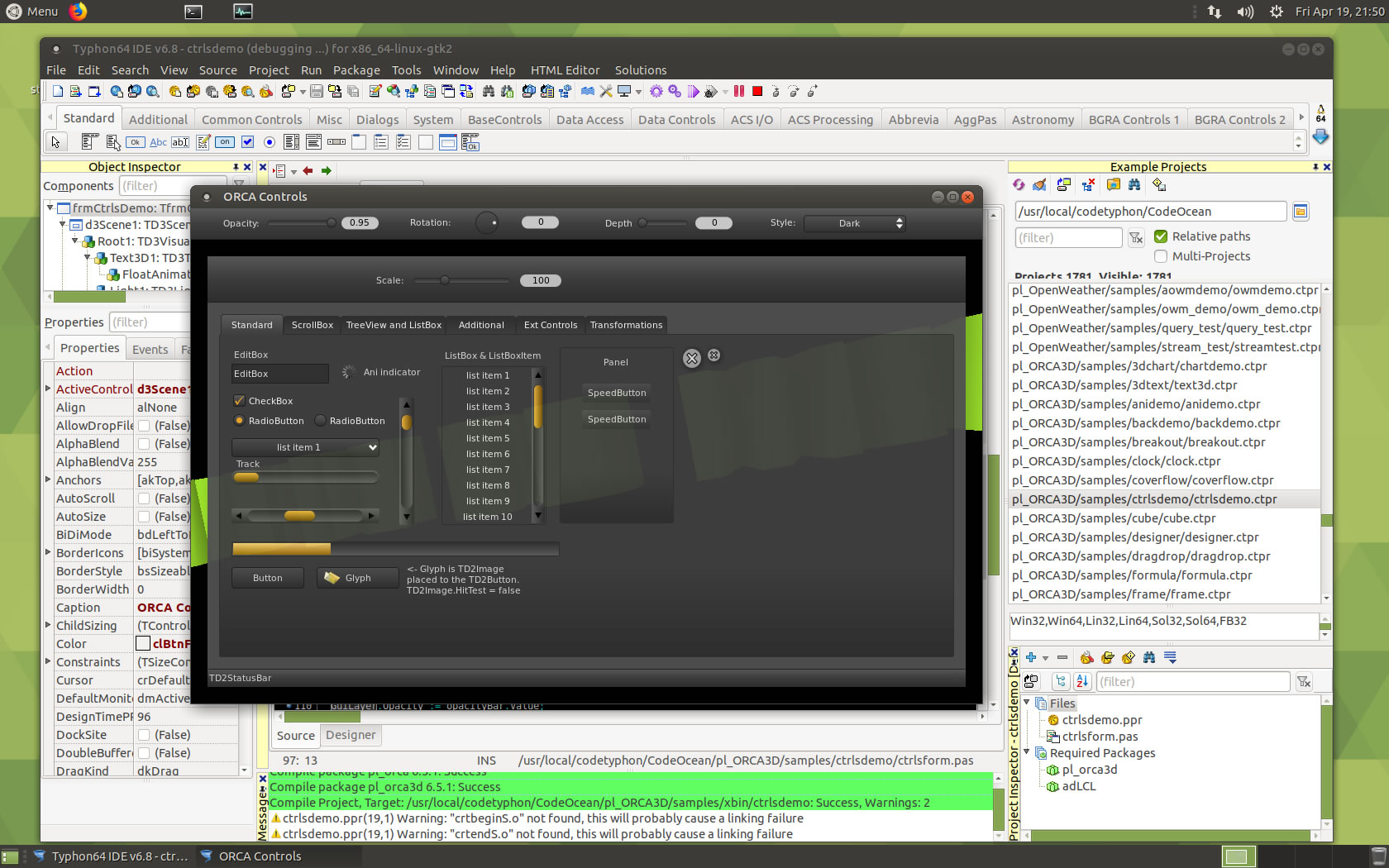Click the red back arrow above the source editor

coord(308,171)
